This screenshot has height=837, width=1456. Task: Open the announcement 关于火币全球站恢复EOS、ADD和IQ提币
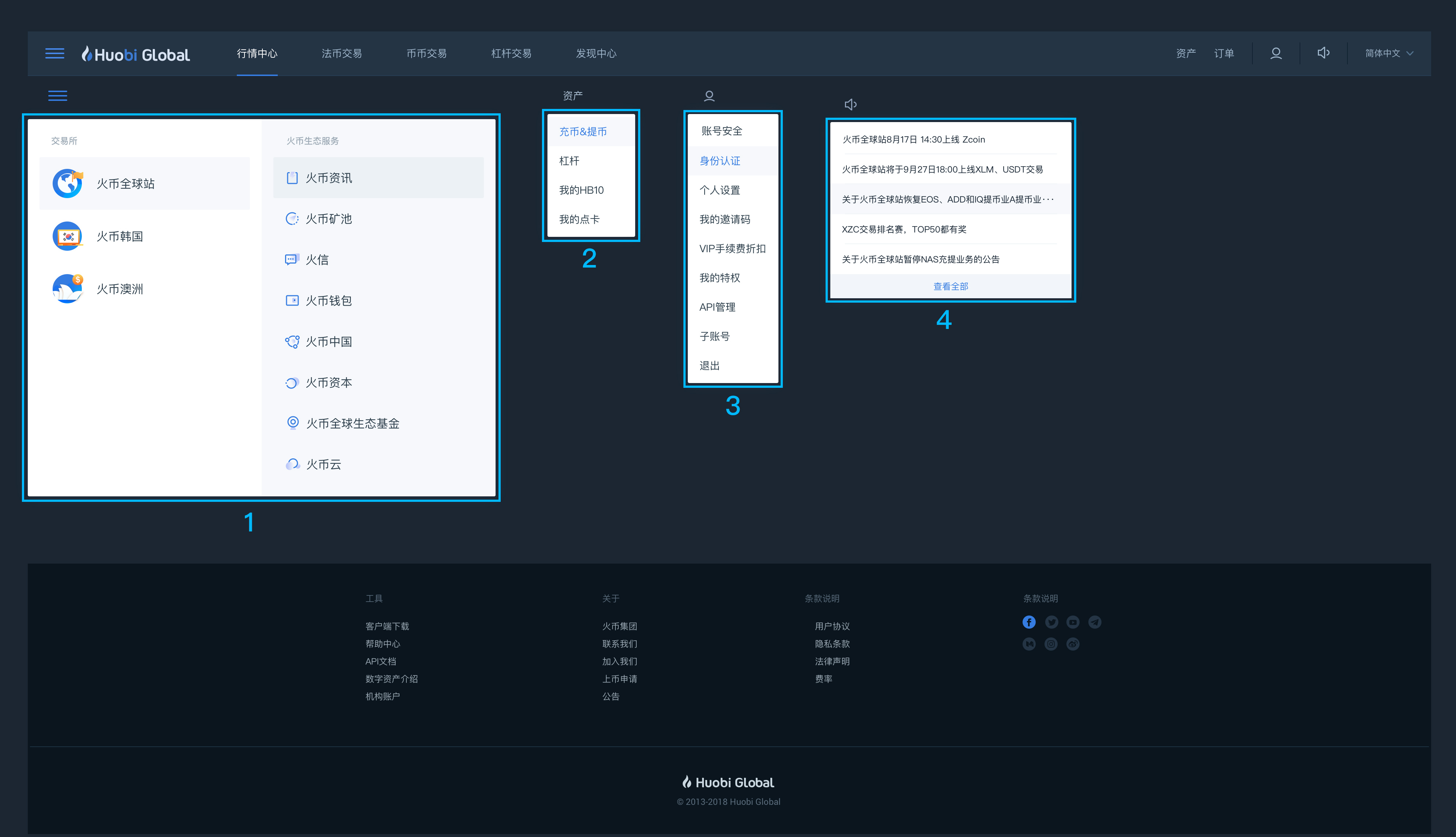950,199
